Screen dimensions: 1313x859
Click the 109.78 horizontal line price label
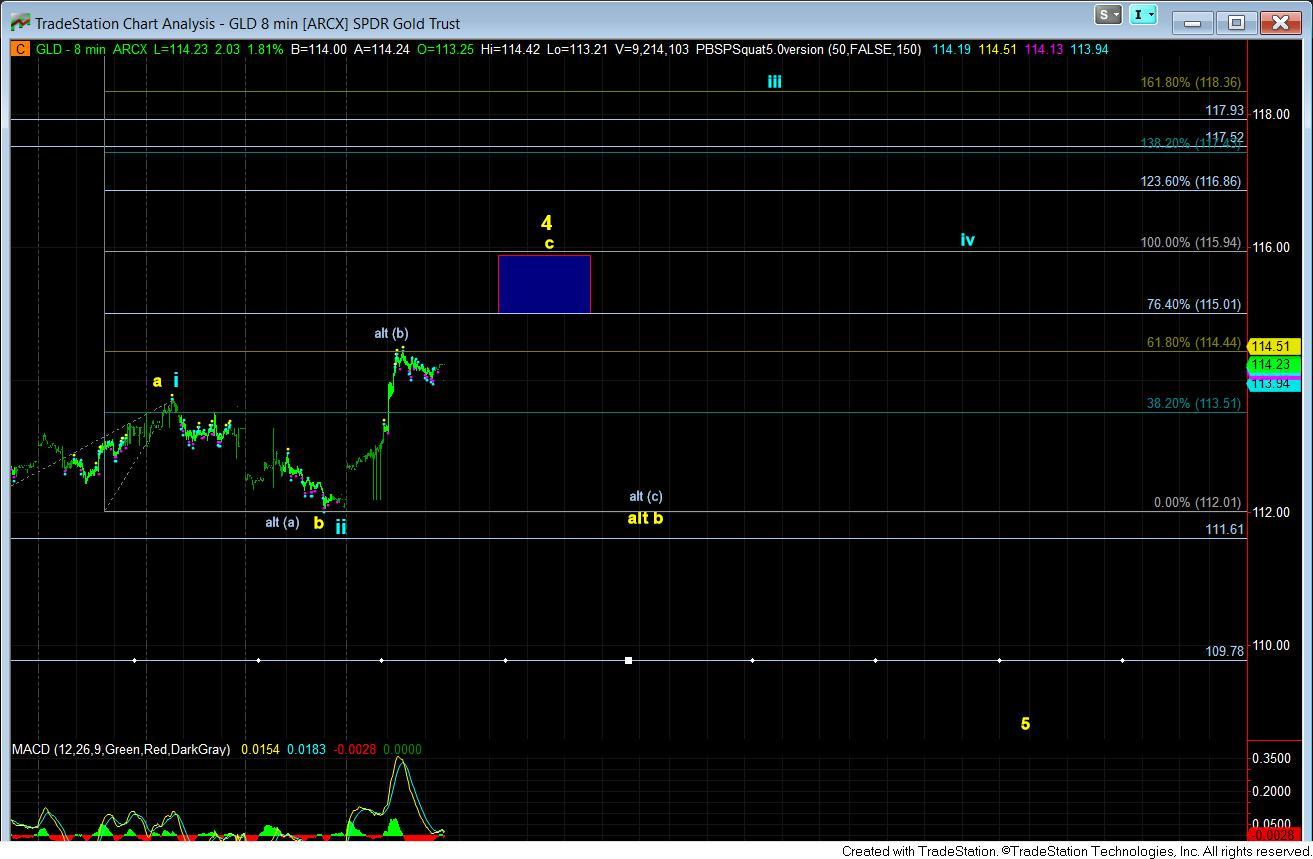point(1224,651)
